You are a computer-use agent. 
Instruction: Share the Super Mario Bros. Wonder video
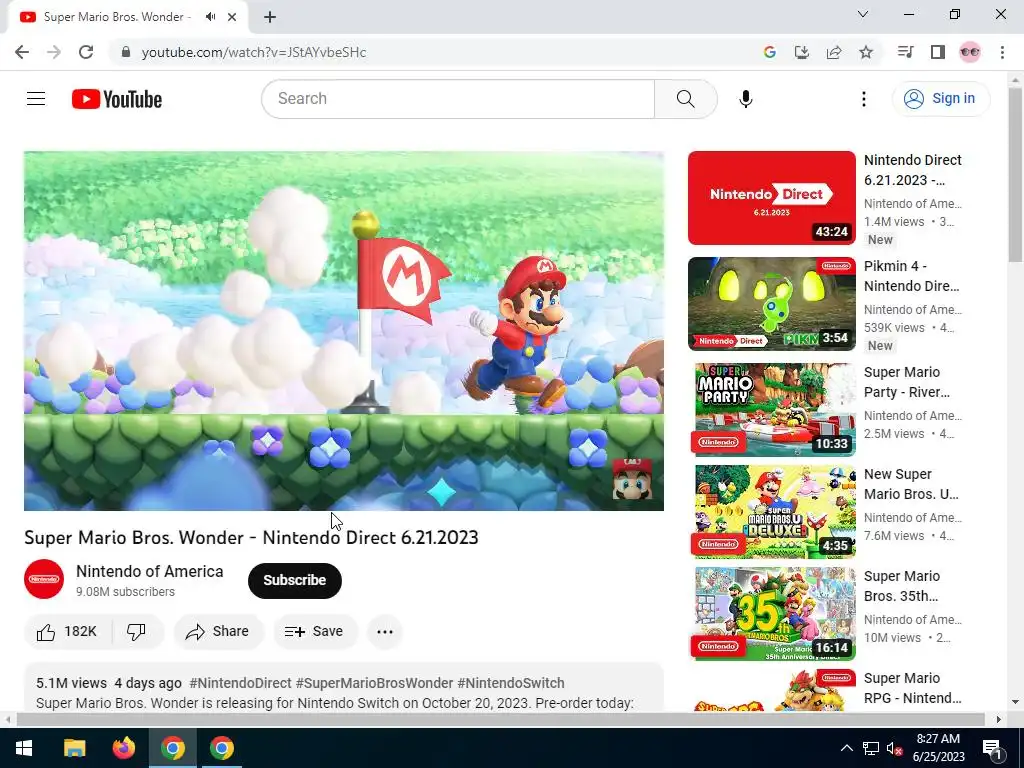[x=217, y=632]
